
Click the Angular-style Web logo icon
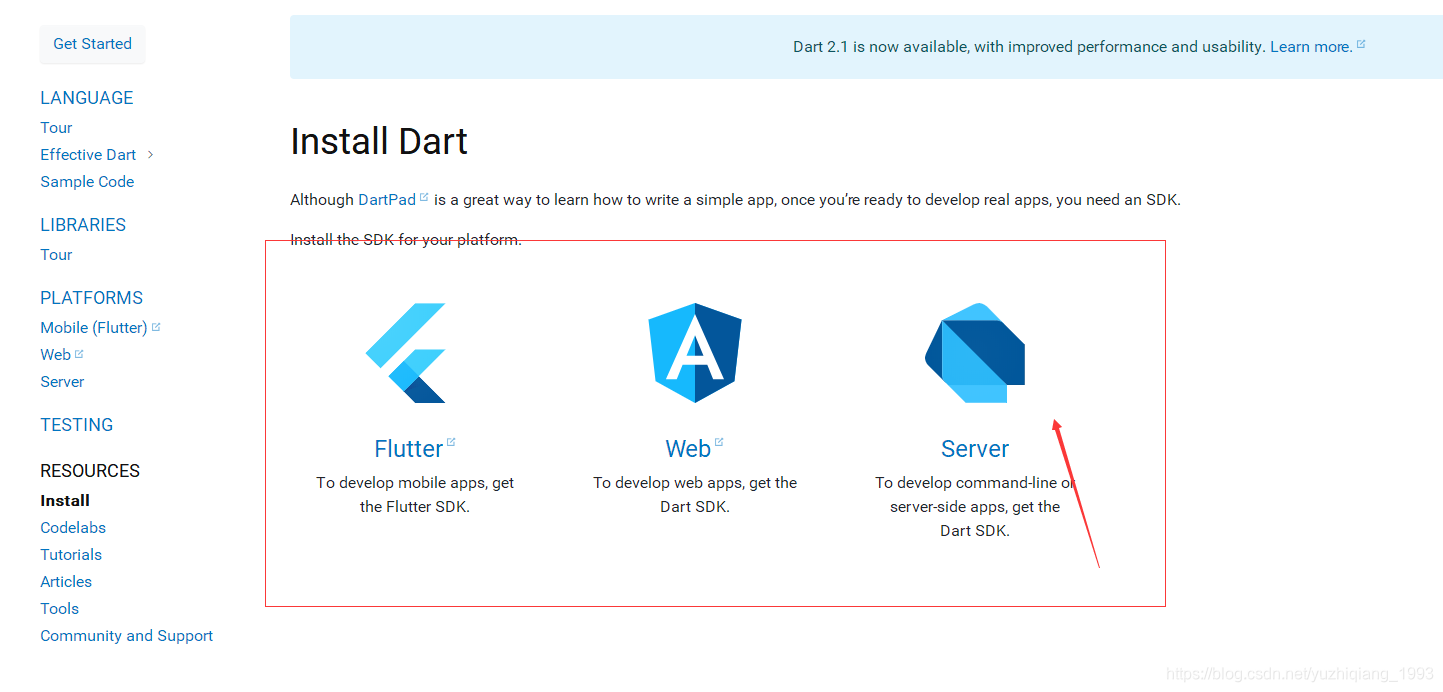[695, 353]
